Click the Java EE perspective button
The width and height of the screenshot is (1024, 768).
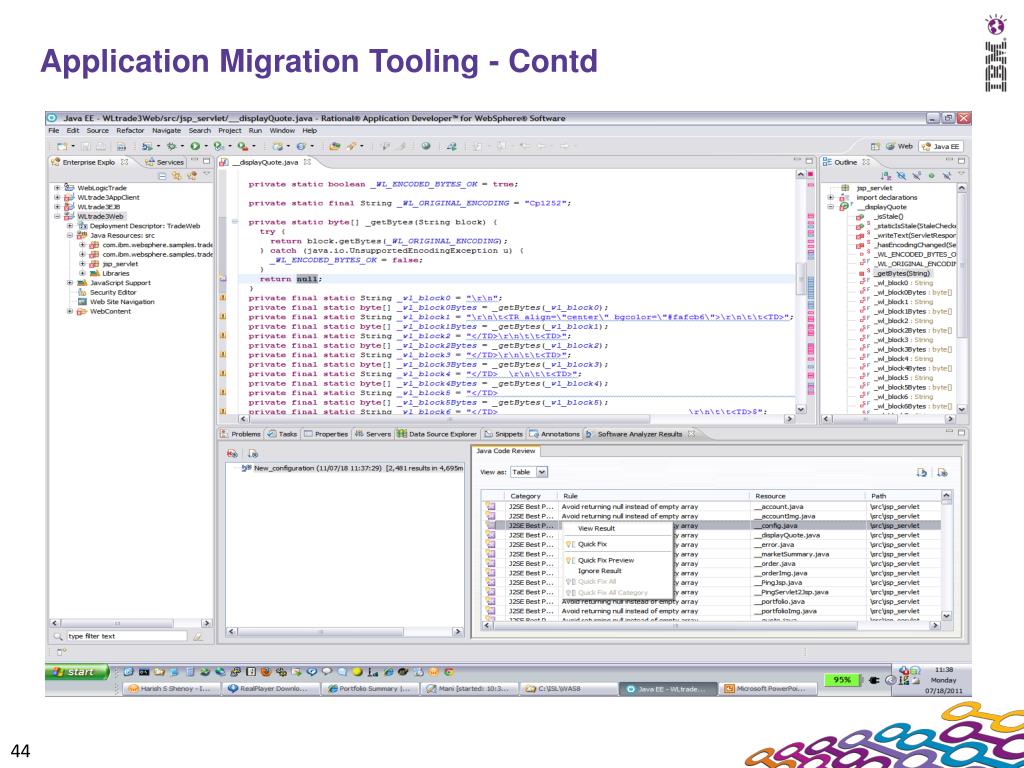(940, 147)
